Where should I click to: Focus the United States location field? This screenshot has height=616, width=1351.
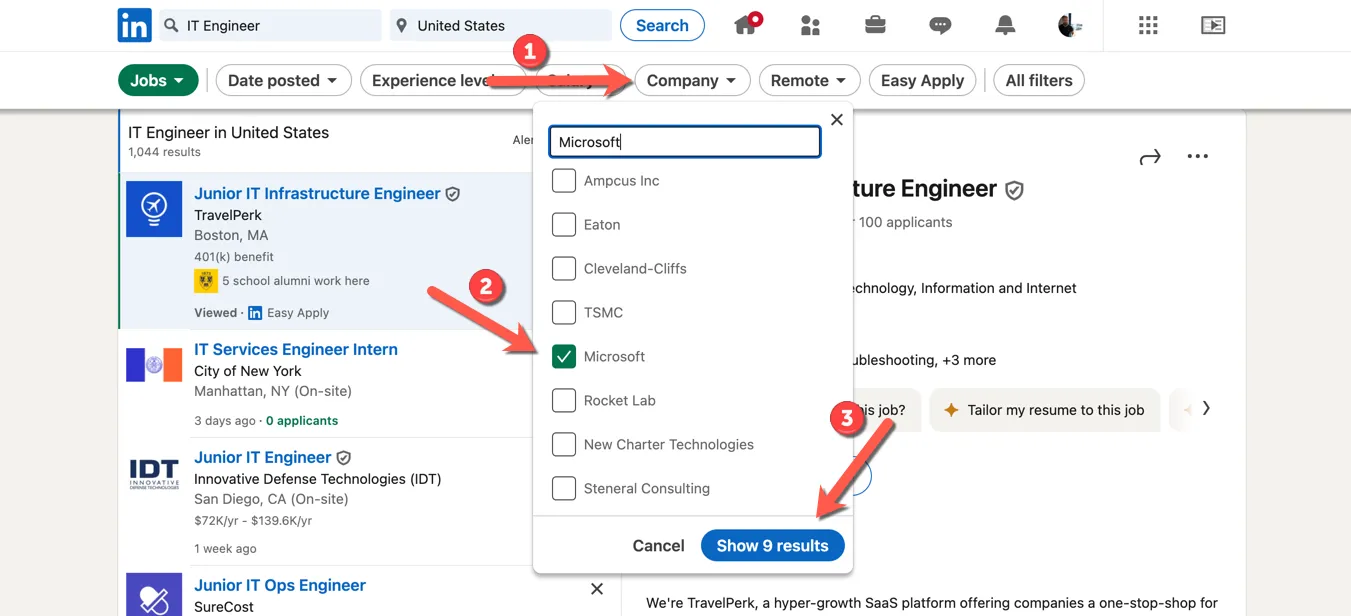(x=500, y=25)
